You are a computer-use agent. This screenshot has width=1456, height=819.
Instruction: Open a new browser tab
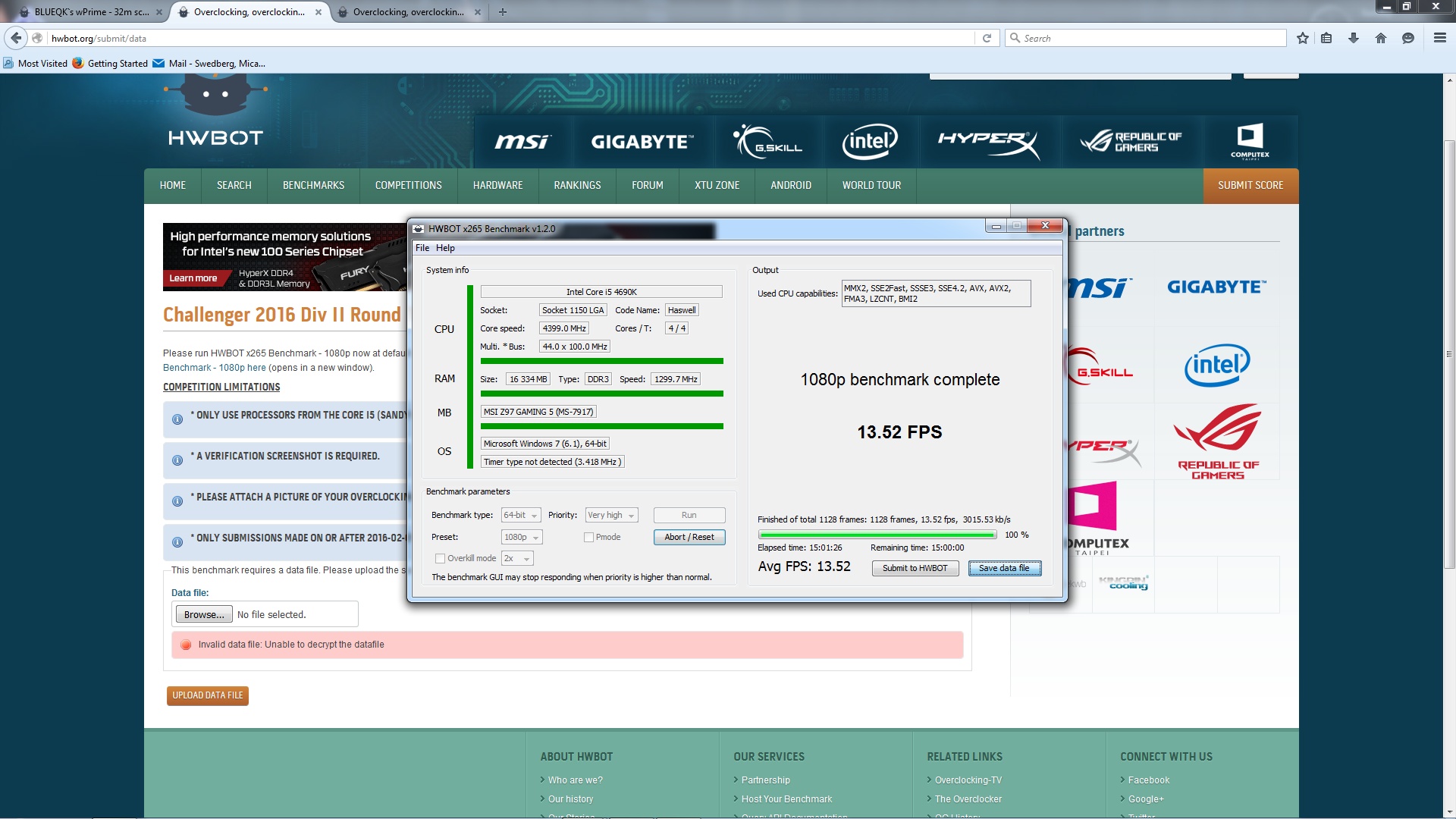pos(503,12)
